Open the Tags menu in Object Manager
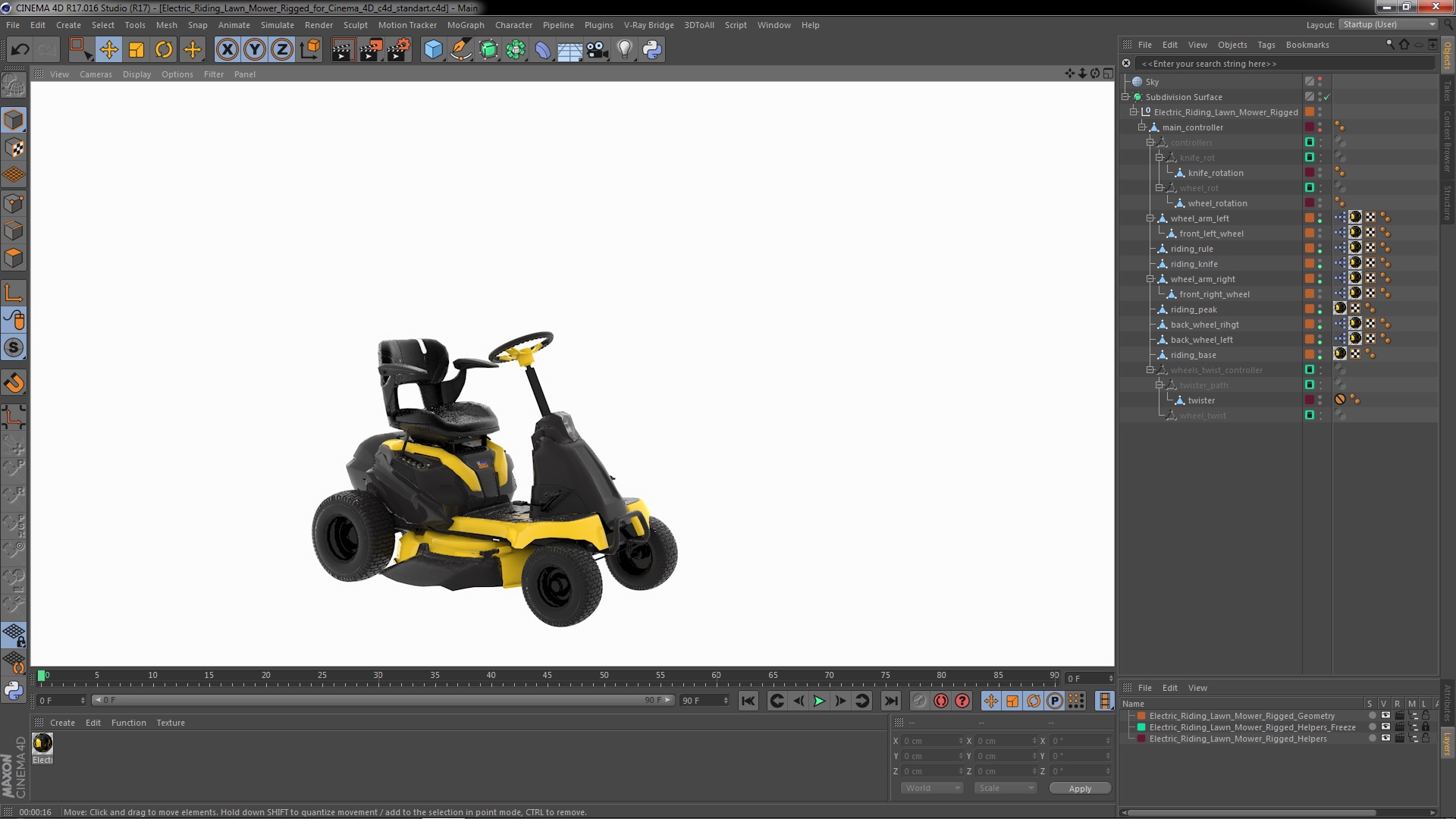This screenshot has height=819, width=1456. tap(1266, 45)
